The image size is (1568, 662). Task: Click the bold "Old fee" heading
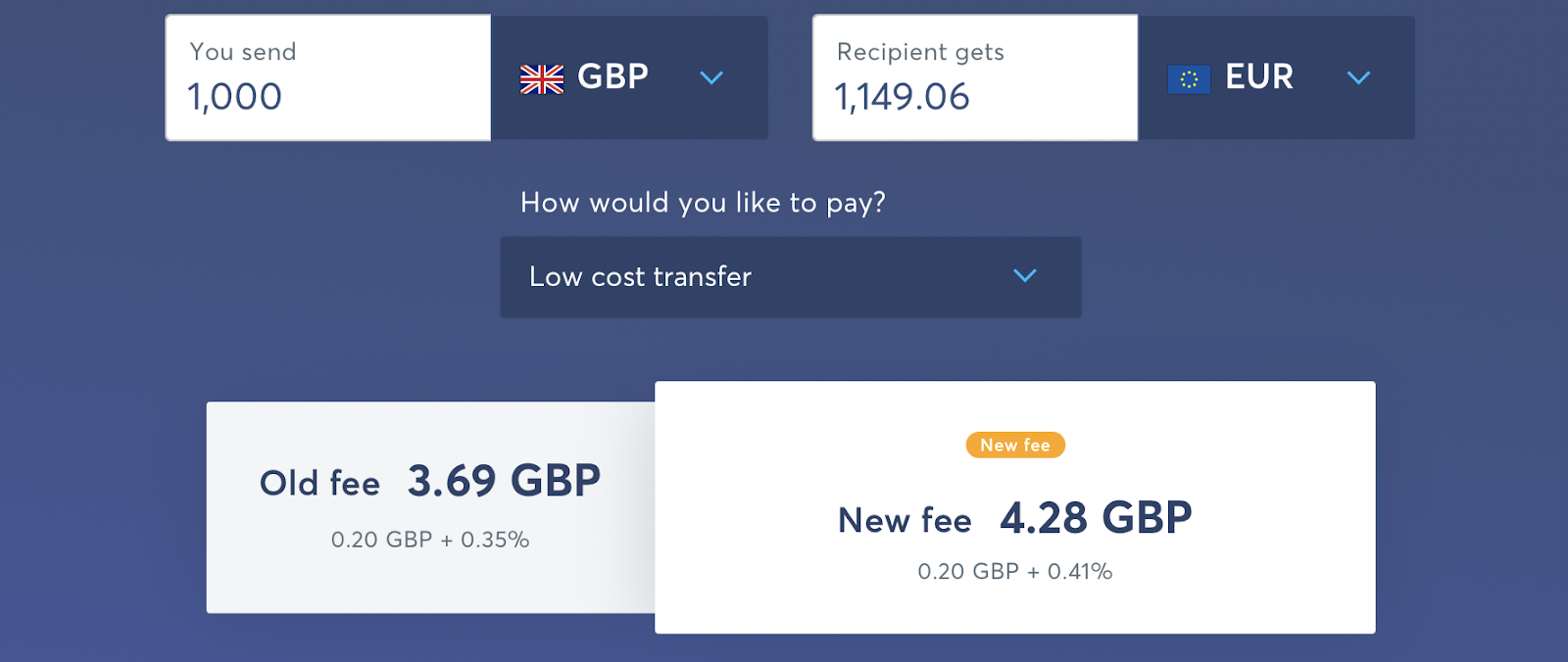319,484
